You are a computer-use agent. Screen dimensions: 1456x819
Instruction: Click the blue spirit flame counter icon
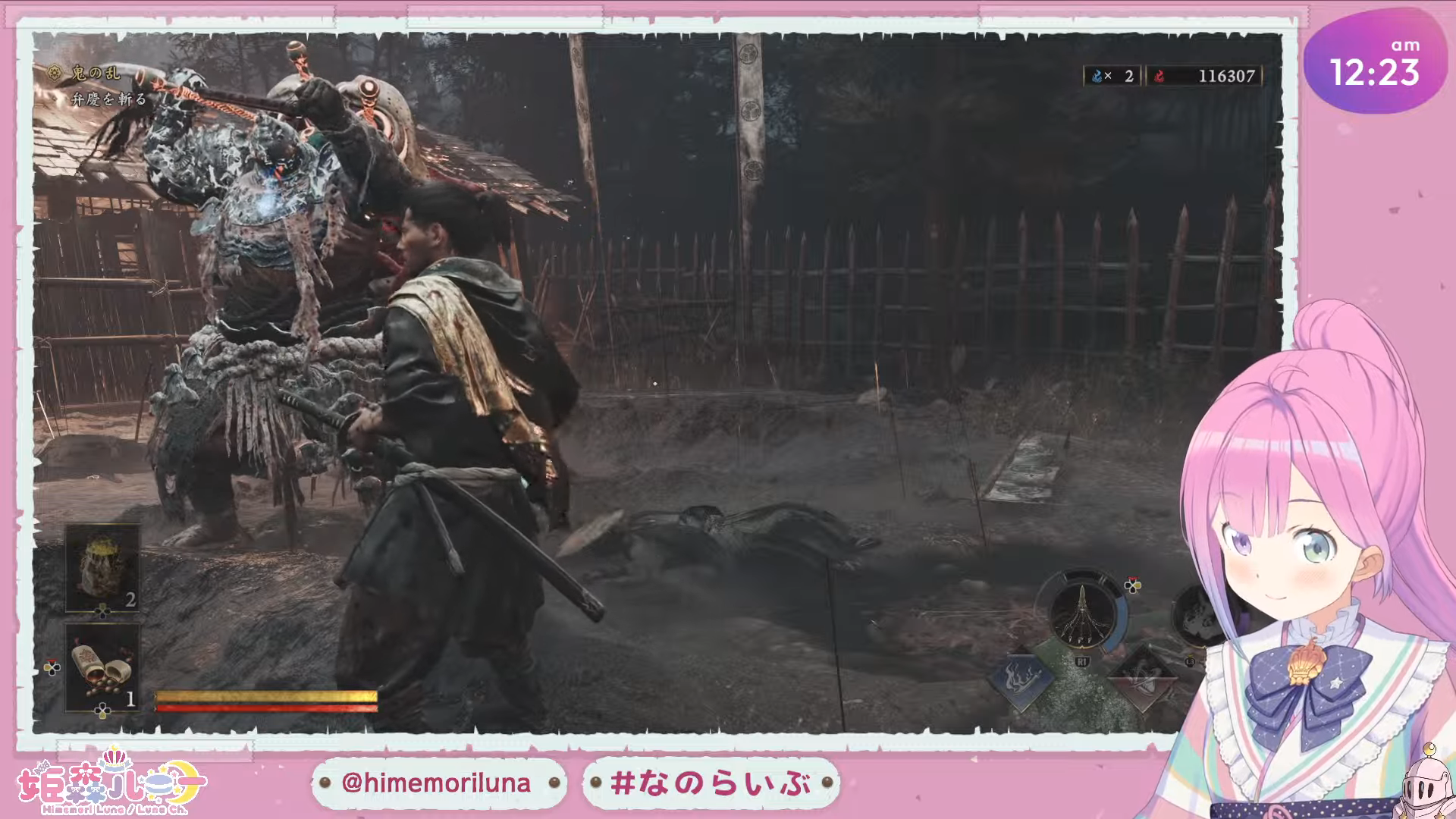(1097, 76)
